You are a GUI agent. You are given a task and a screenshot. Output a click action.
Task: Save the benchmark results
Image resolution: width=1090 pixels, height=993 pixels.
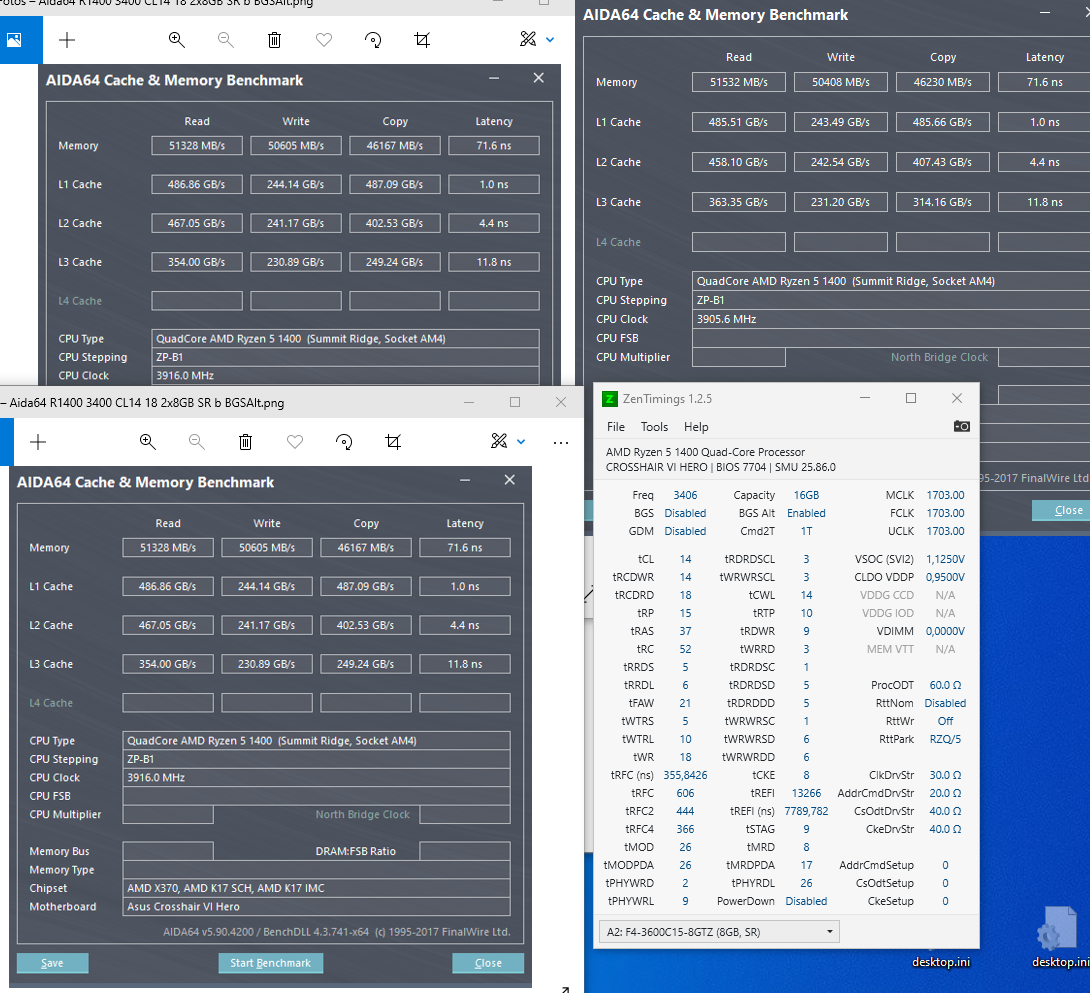[x=52, y=963]
